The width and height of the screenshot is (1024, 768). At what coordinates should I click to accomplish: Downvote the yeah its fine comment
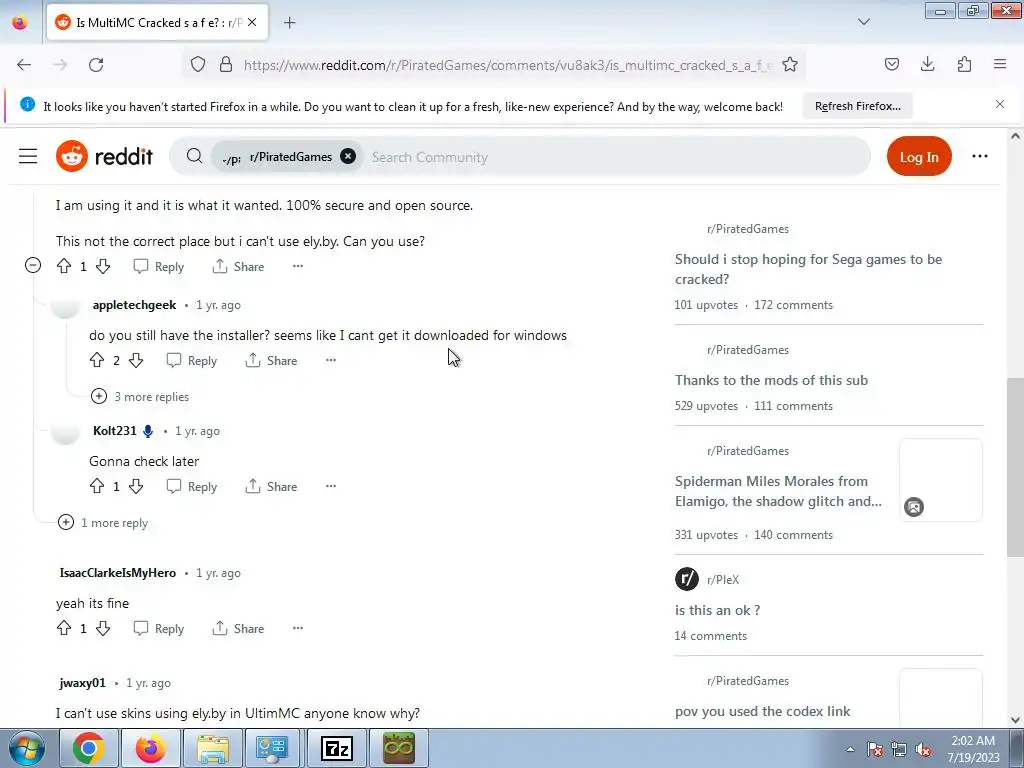tap(103, 628)
